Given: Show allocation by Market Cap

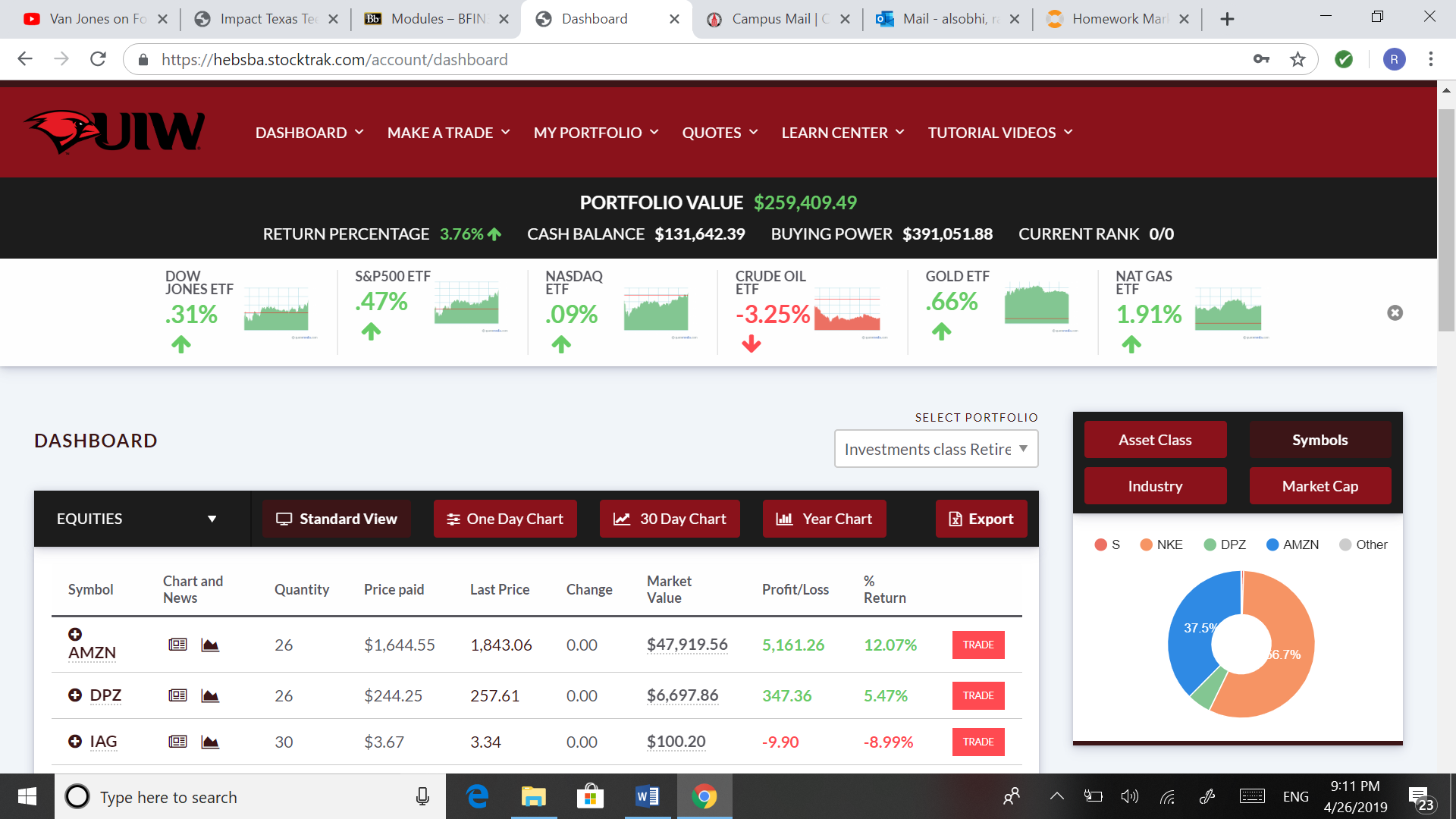Looking at the screenshot, I should tap(1320, 486).
